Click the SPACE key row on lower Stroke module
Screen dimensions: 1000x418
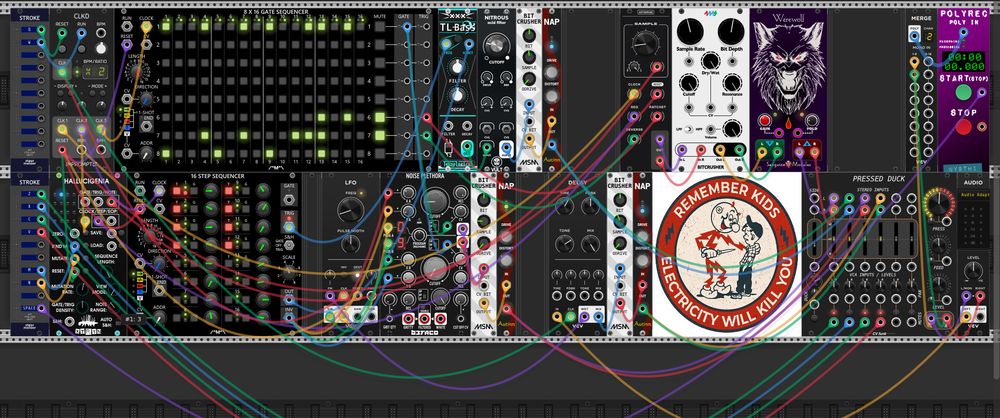pos(30,309)
